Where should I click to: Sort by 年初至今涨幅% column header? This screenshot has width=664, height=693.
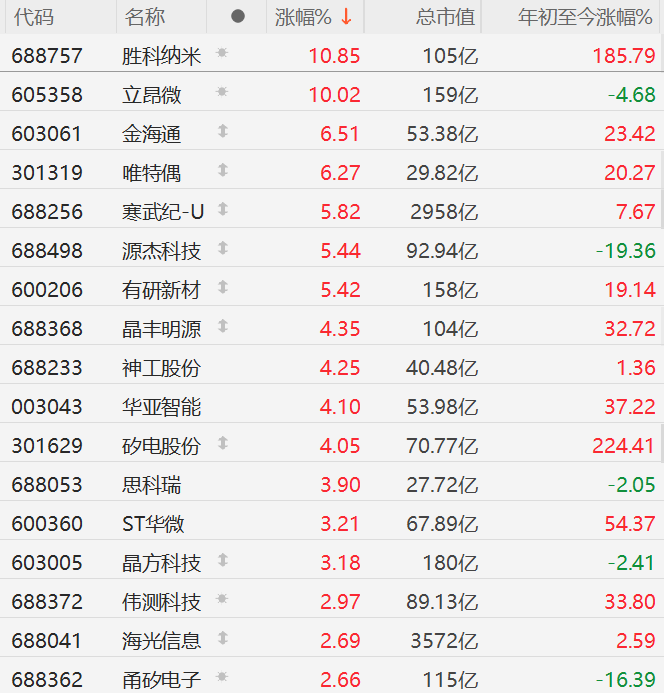(586, 17)
